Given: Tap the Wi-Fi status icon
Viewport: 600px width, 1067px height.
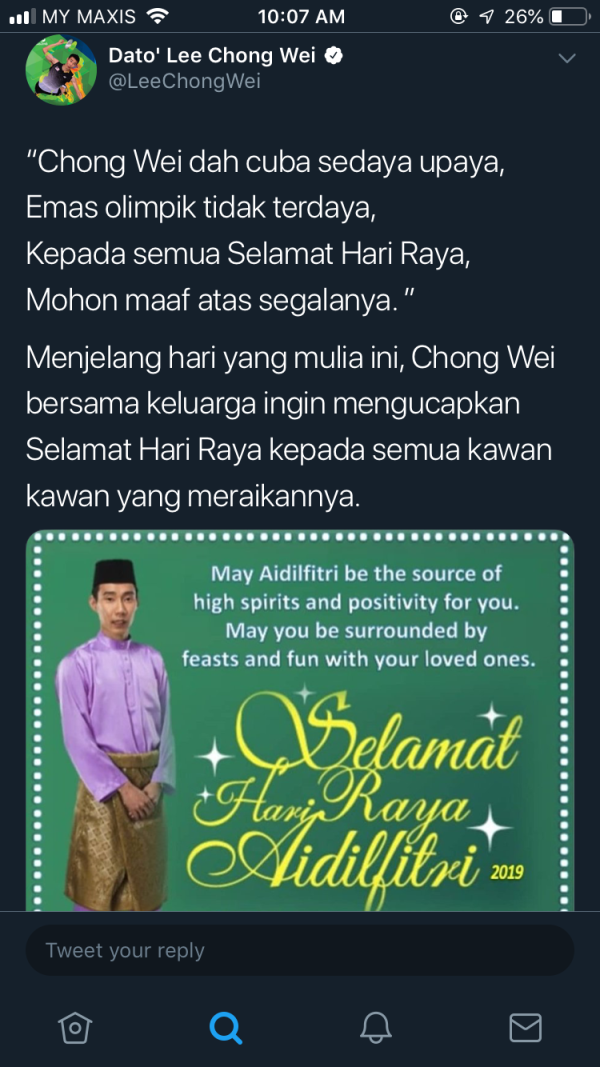Looking at the screenshot, I should click(157, 16).
